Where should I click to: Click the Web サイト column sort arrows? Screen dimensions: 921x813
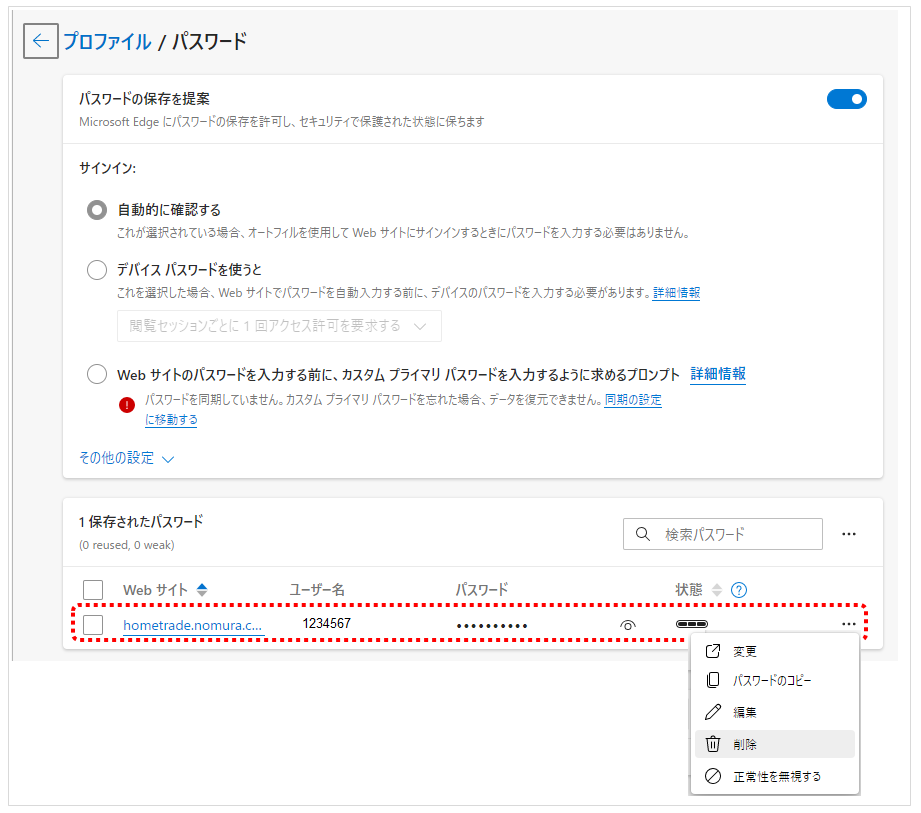[x=202, y=590]
